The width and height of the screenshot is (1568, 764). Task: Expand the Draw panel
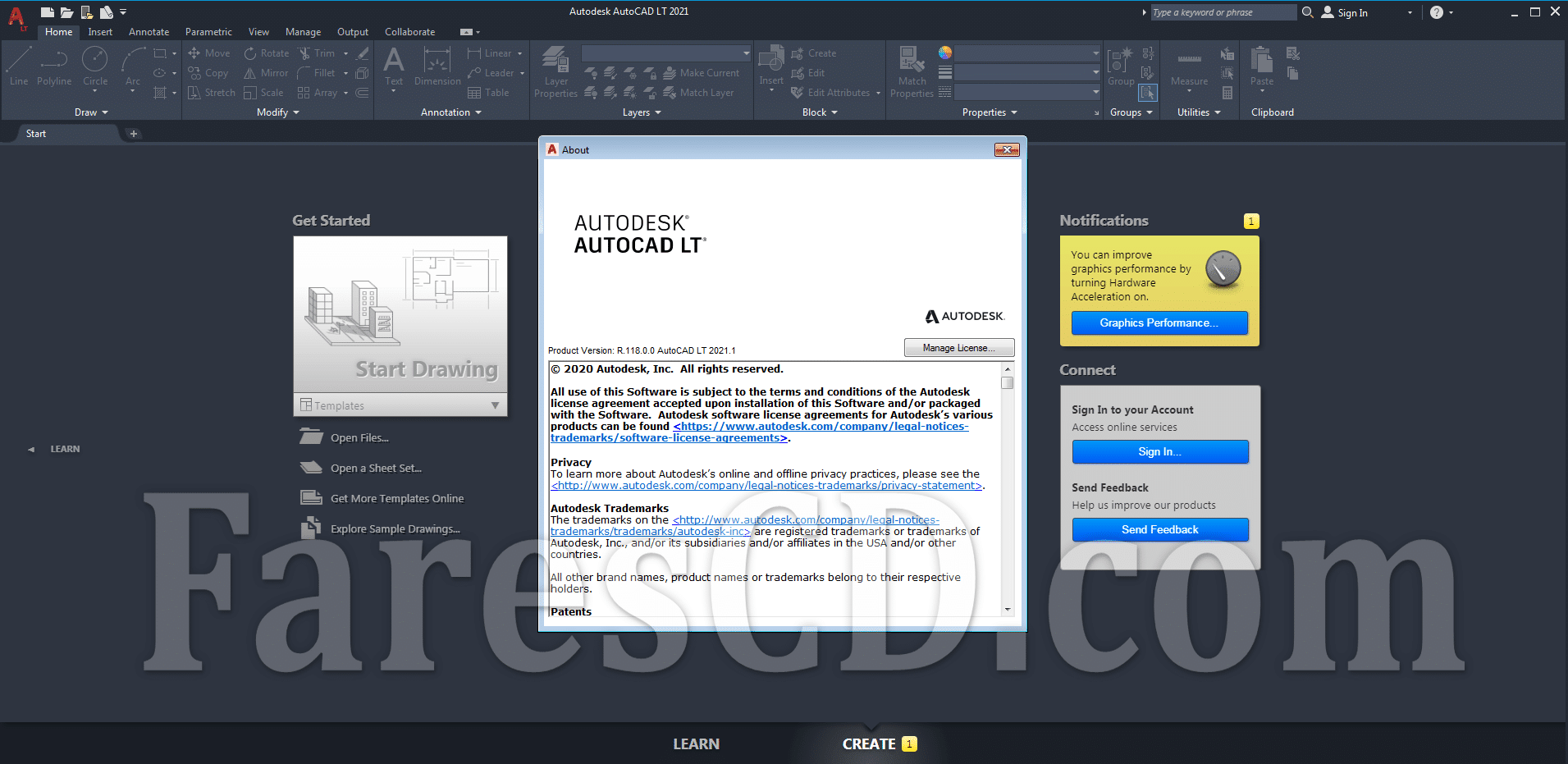(x=91, y=112)
